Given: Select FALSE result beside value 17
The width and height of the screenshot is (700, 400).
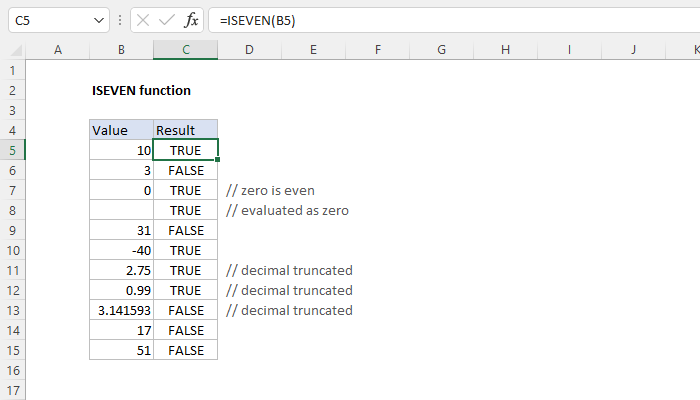Looking at the screenshot, I should click(186, 330).
